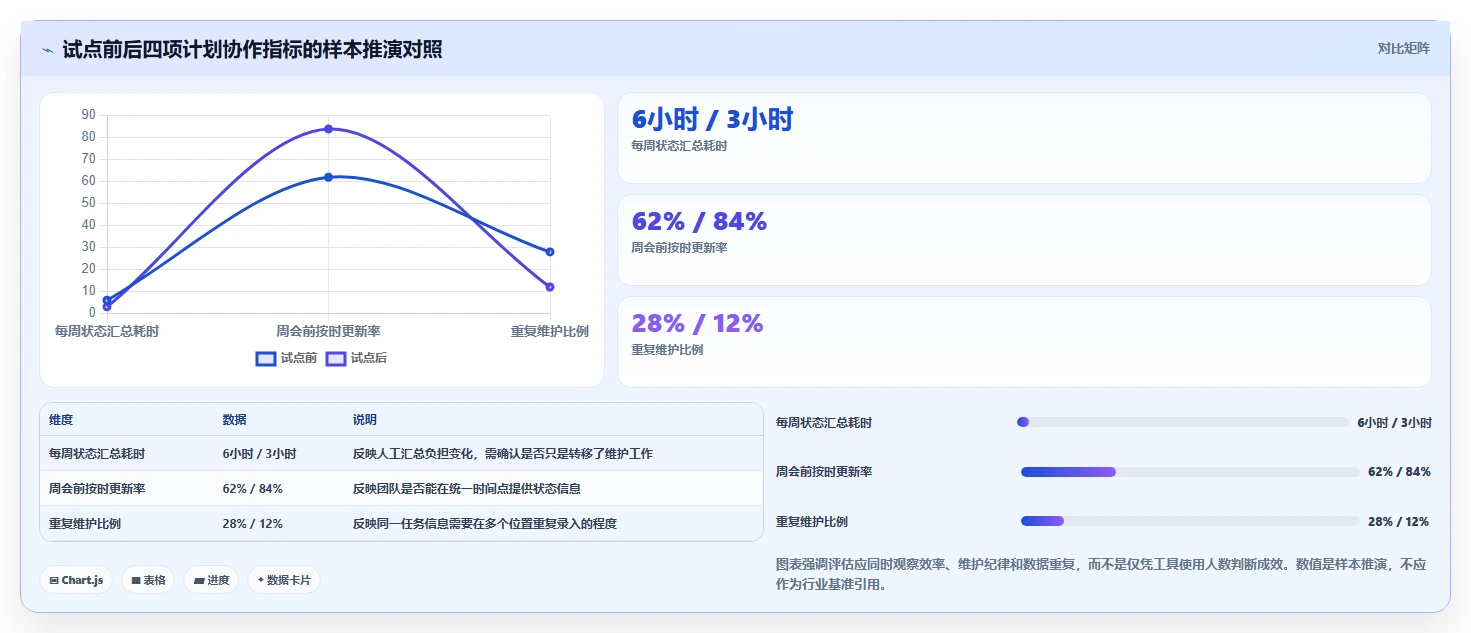Image resolution: width=1471 pixels, height=633 pixels.
Task: Click the 维度 column header
Action: [x=61, y=420]
